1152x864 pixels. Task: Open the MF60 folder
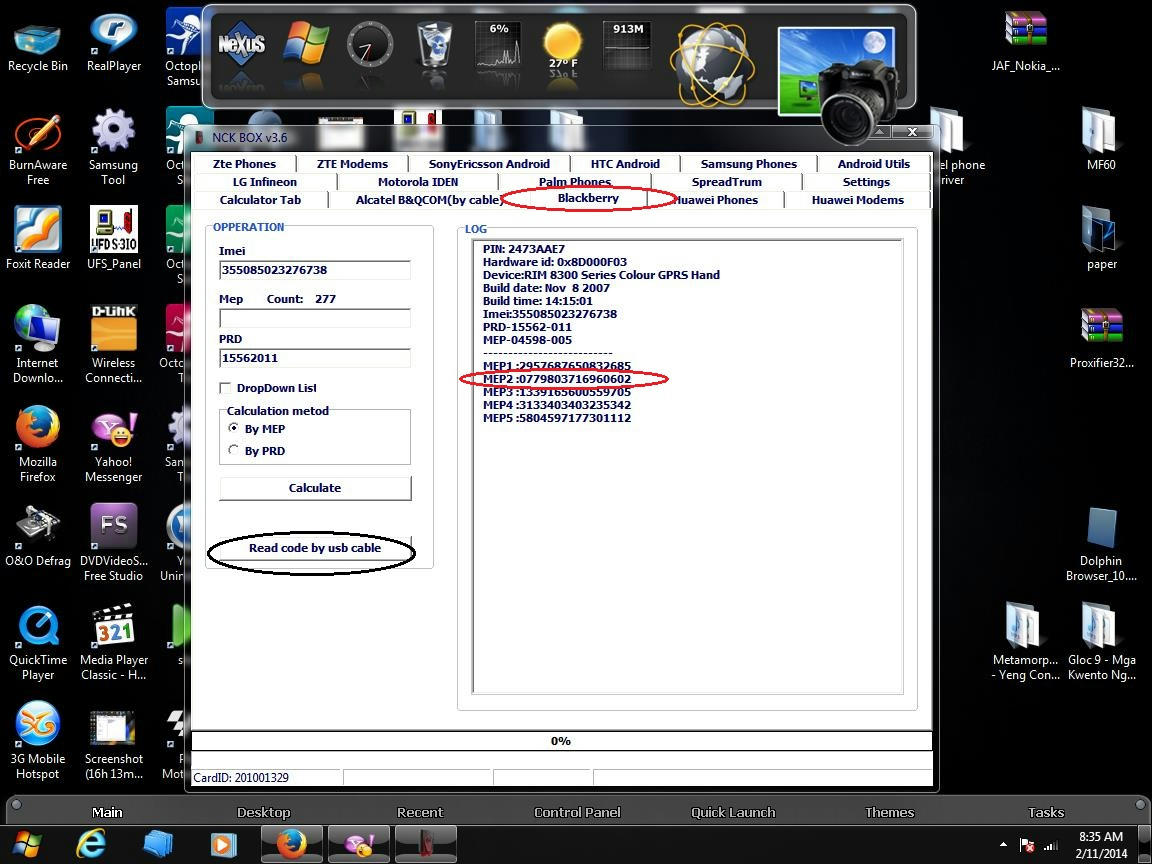click(x=1101, y=138)
